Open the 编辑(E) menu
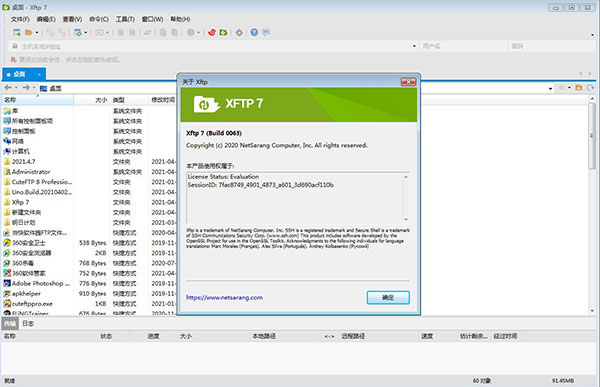This screenshot has width=600, height=387. (46, 19)
